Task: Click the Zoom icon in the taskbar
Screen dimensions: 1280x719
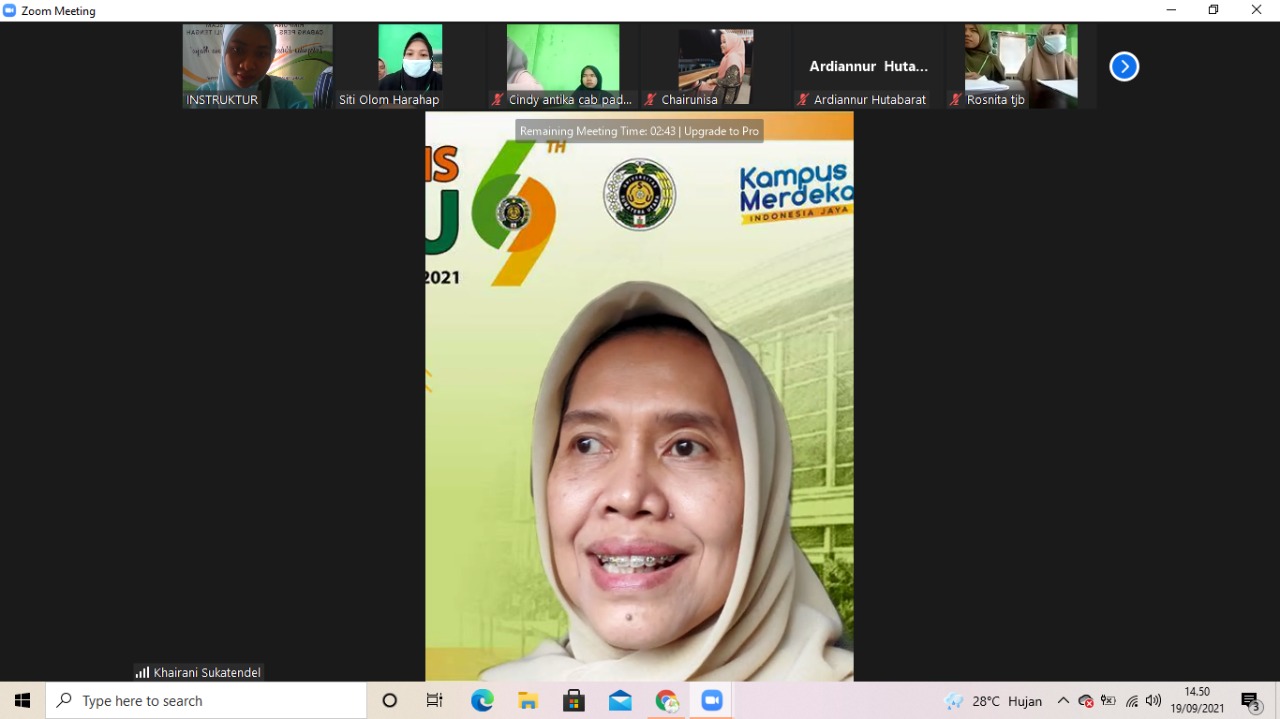Action: tap(712, 701)
